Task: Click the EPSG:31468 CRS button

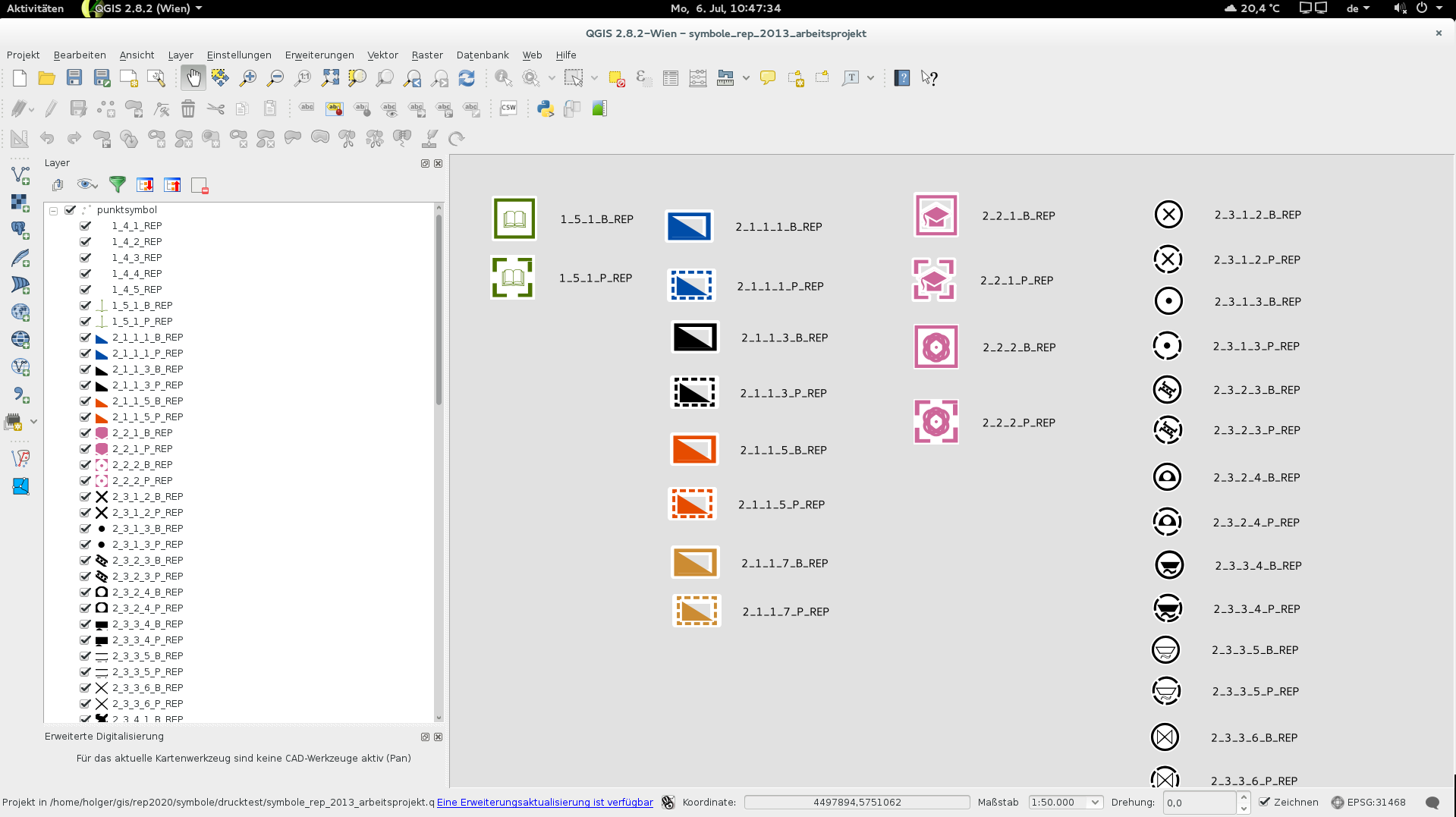Action: (x=1369, y=803)
